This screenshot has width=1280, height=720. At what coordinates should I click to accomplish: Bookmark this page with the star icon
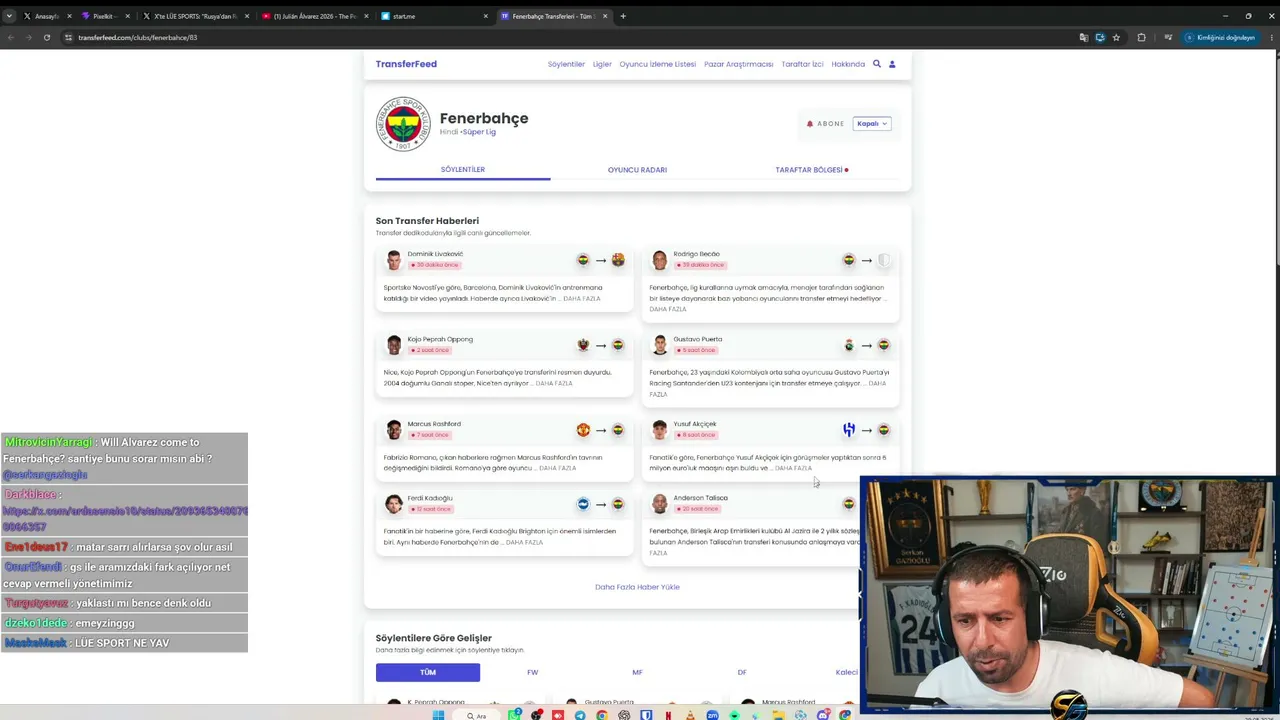1116,37
